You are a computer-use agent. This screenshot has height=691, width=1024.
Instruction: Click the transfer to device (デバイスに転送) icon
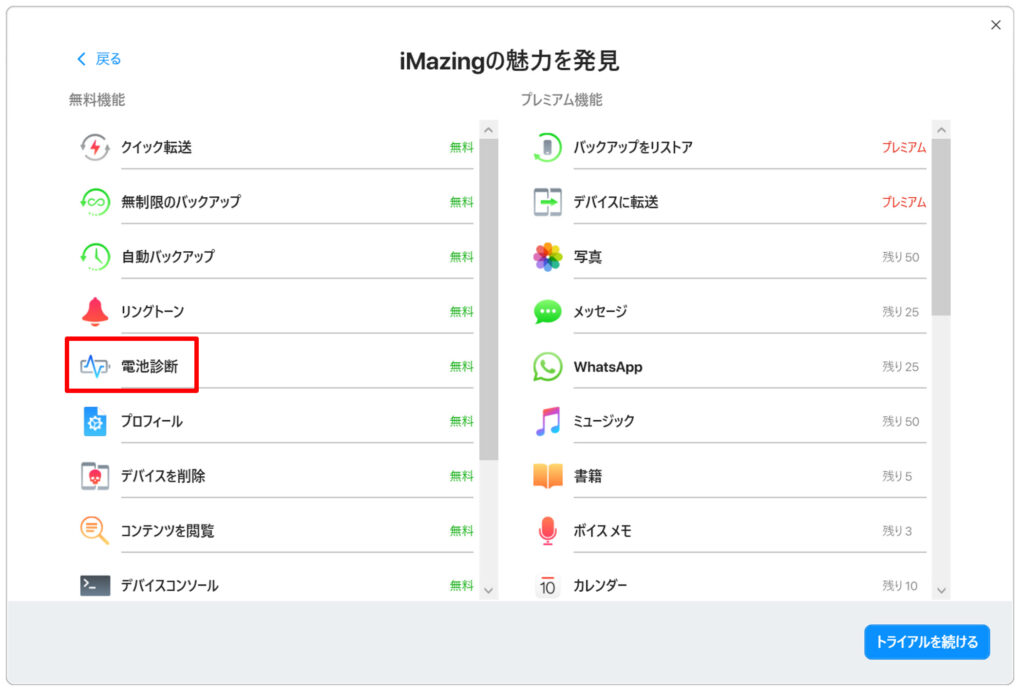point(547,202)
